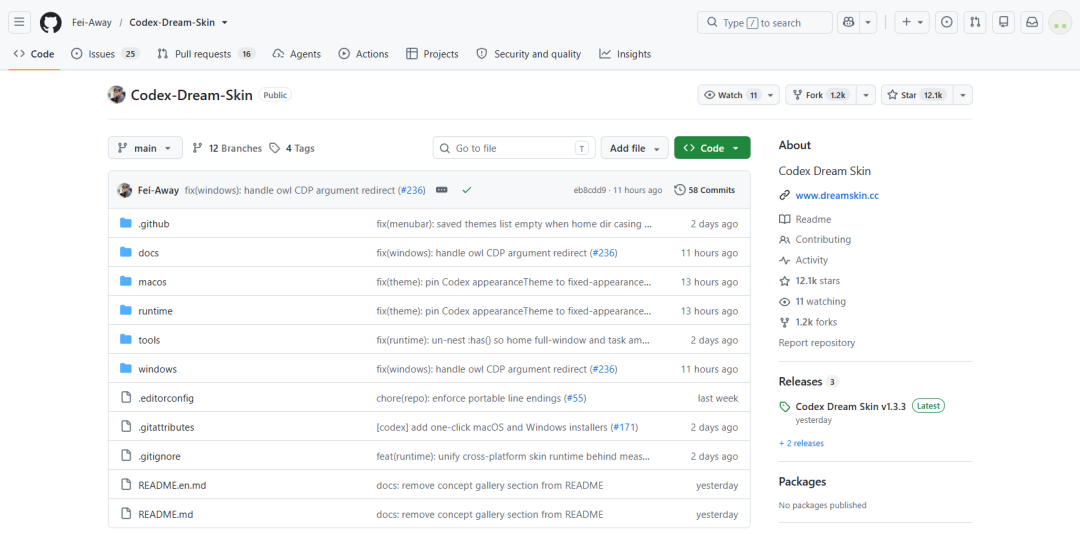Open the hamburger navigation menu
The height and width of the screenshot is (534, 1080).
(x=19, y=23)
